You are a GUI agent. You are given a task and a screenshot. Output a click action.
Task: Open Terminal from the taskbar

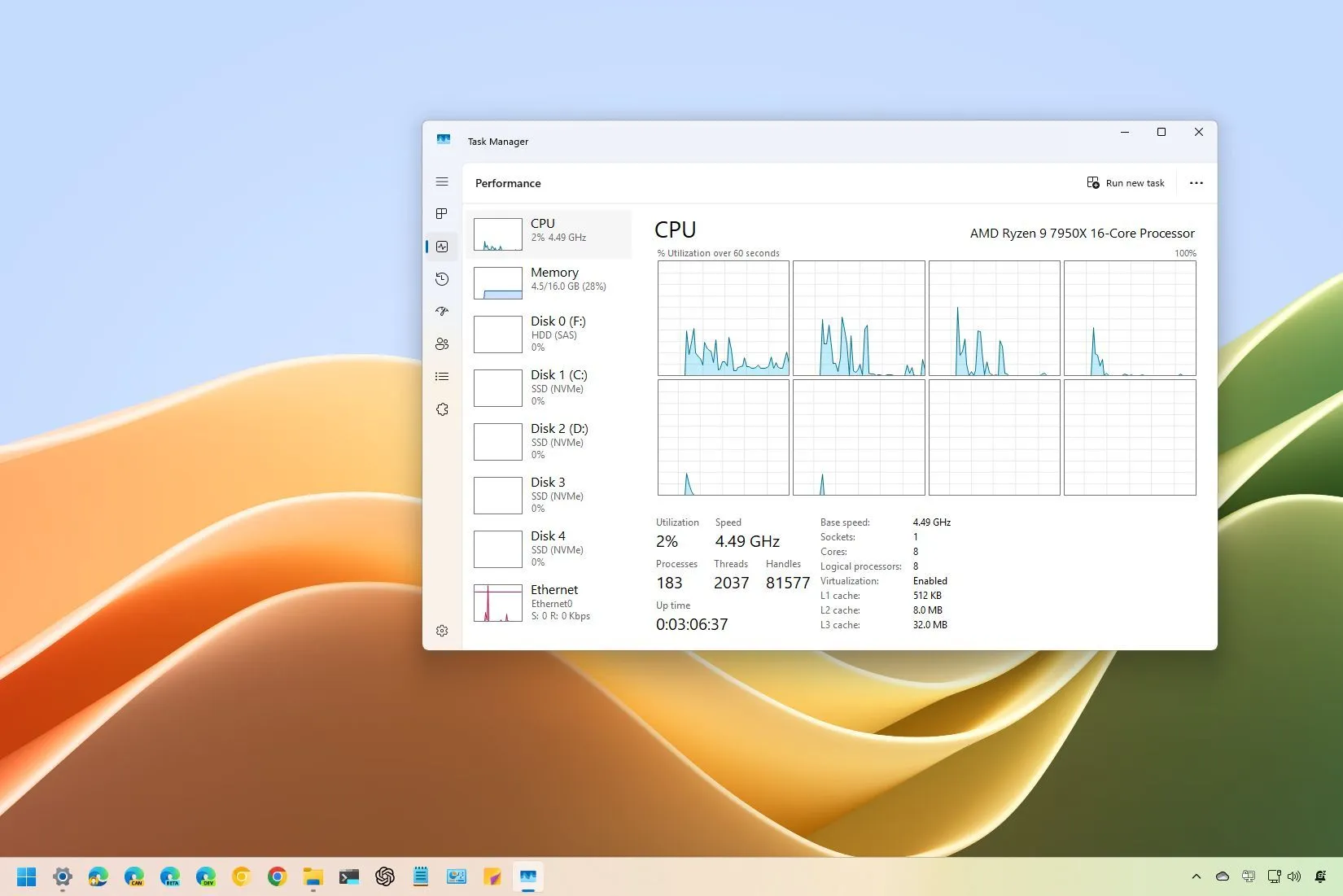[349, 876]
